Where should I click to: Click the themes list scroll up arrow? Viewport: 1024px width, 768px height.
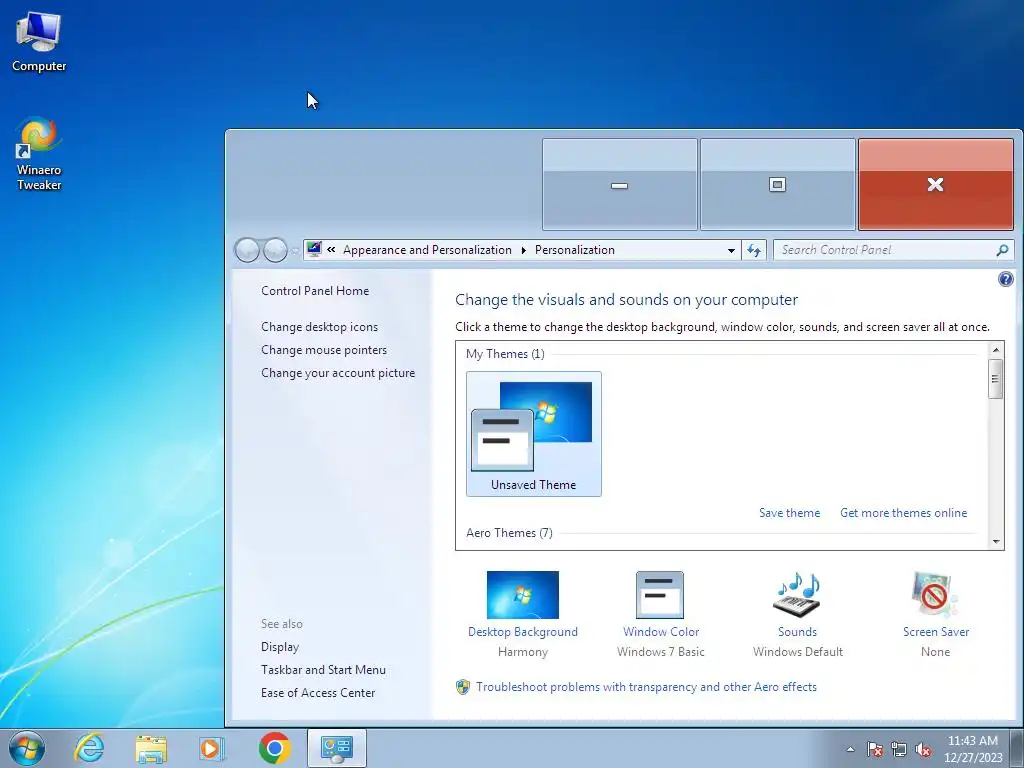tap(996, 350)
